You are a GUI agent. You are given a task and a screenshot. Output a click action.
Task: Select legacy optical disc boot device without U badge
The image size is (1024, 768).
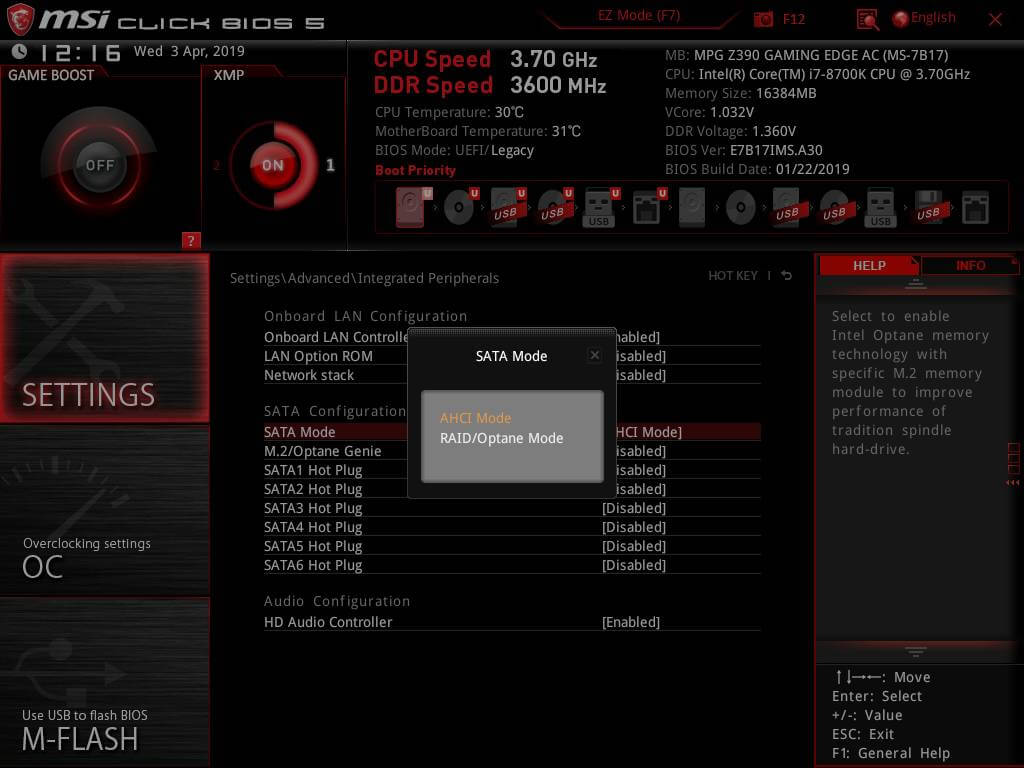tap(741, 208)
